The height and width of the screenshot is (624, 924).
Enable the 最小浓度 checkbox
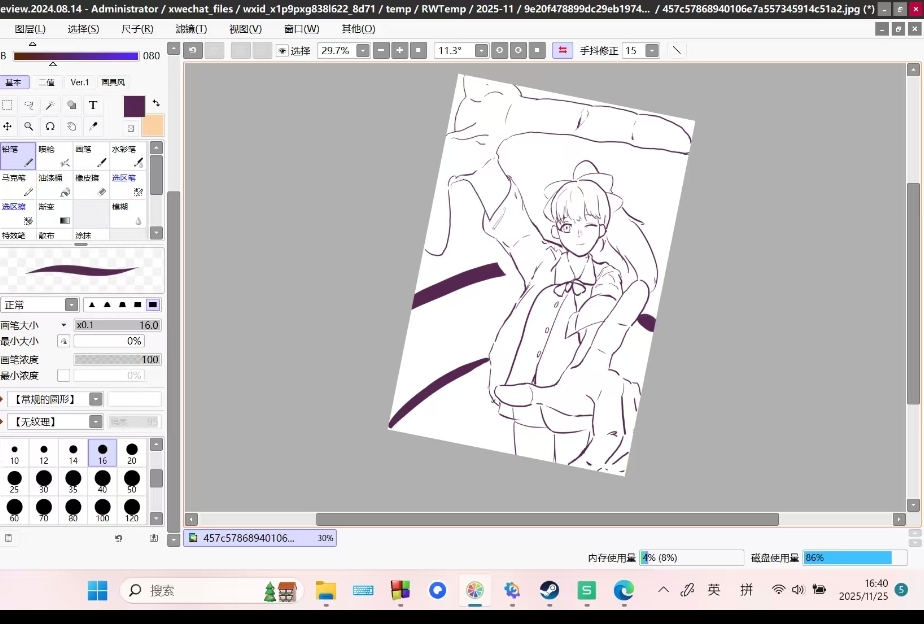pos(64,375)
